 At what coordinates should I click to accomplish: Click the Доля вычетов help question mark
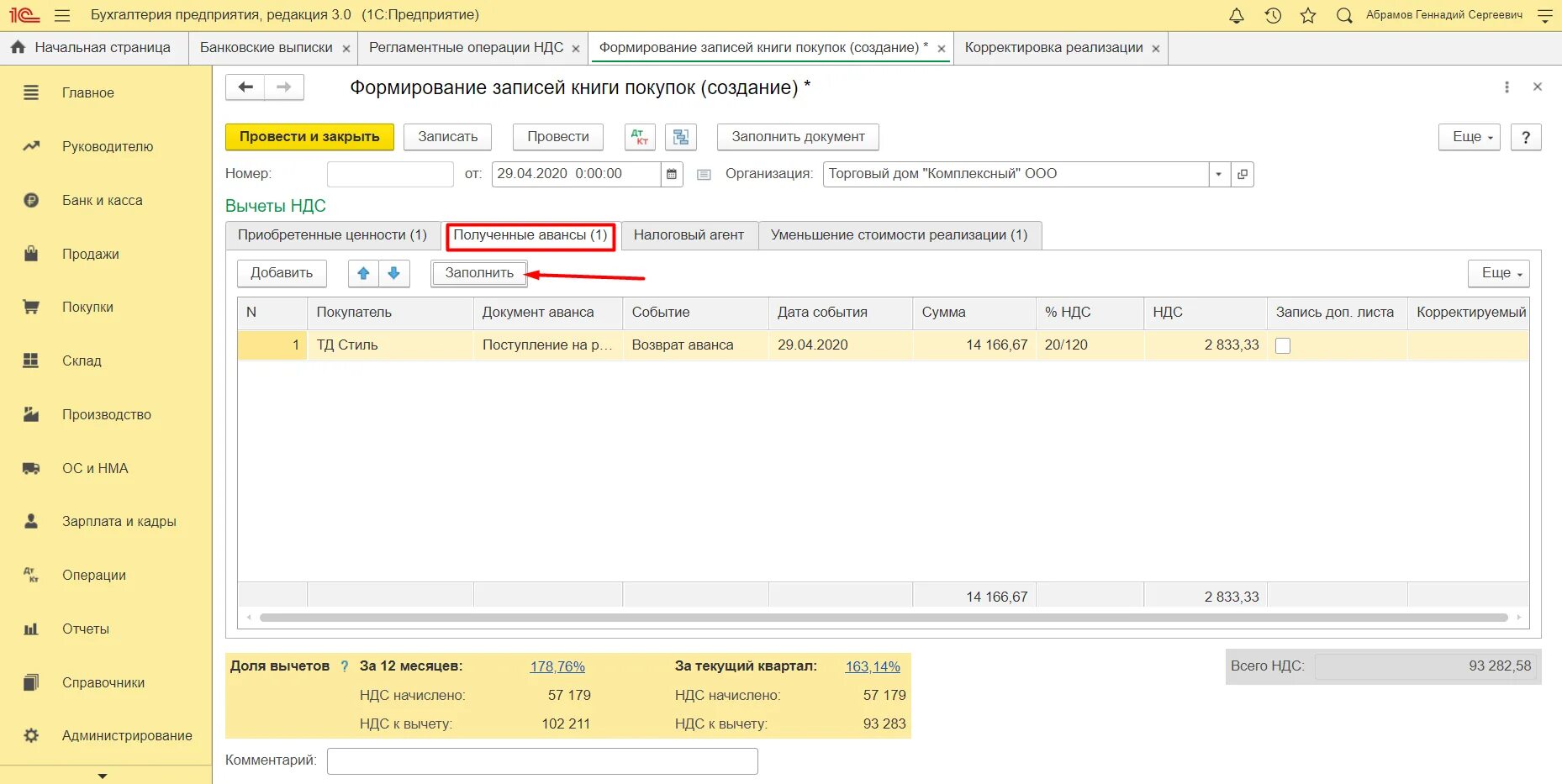click(x=344, y=666)
